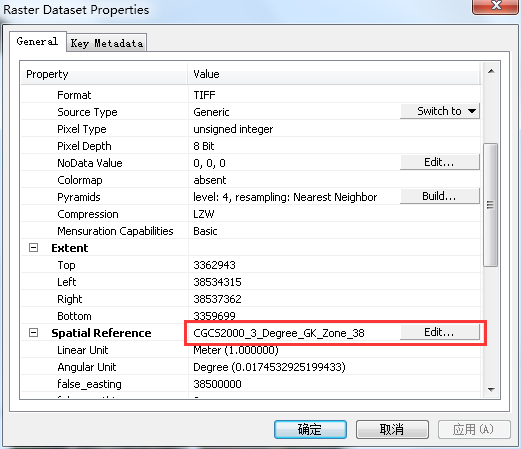Select the Linear Unit row label

[83, 350]
